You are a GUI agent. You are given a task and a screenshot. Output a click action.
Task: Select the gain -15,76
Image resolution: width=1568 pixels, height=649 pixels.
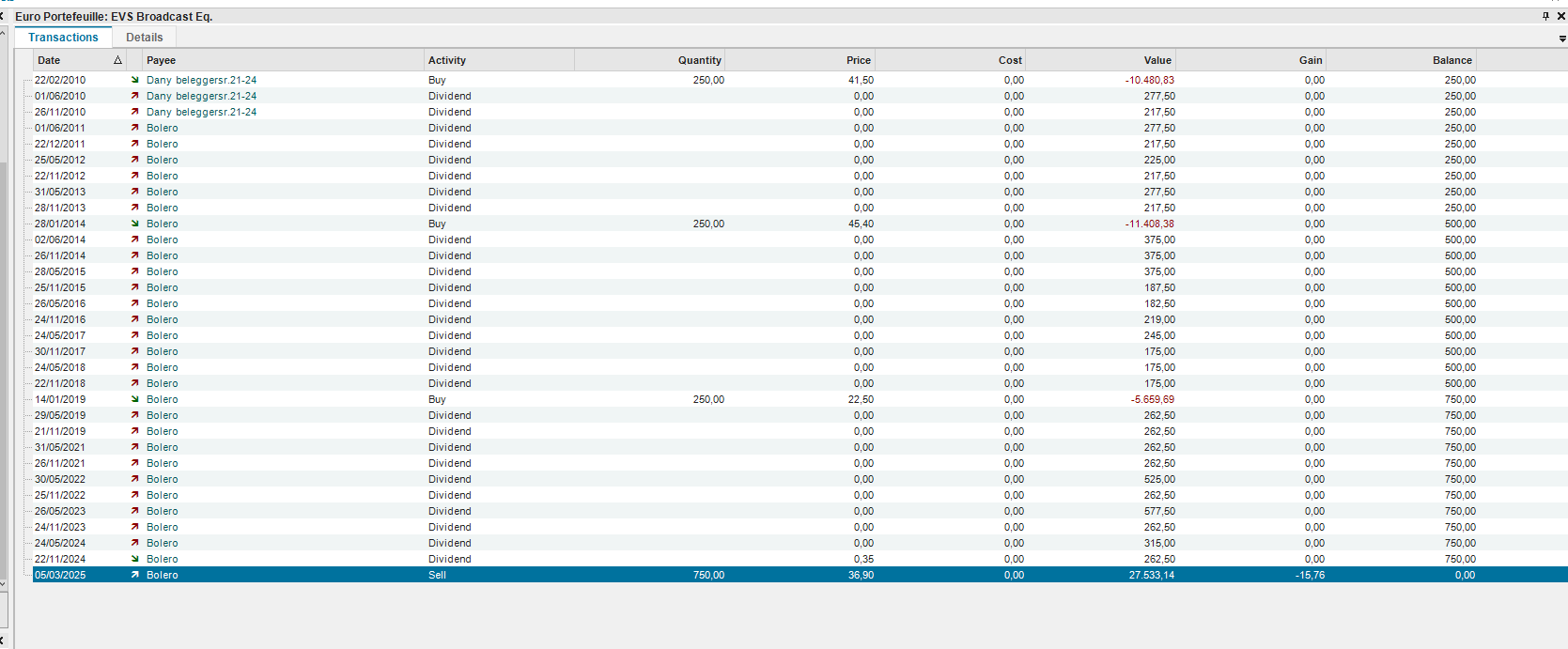pos(1311,575)
